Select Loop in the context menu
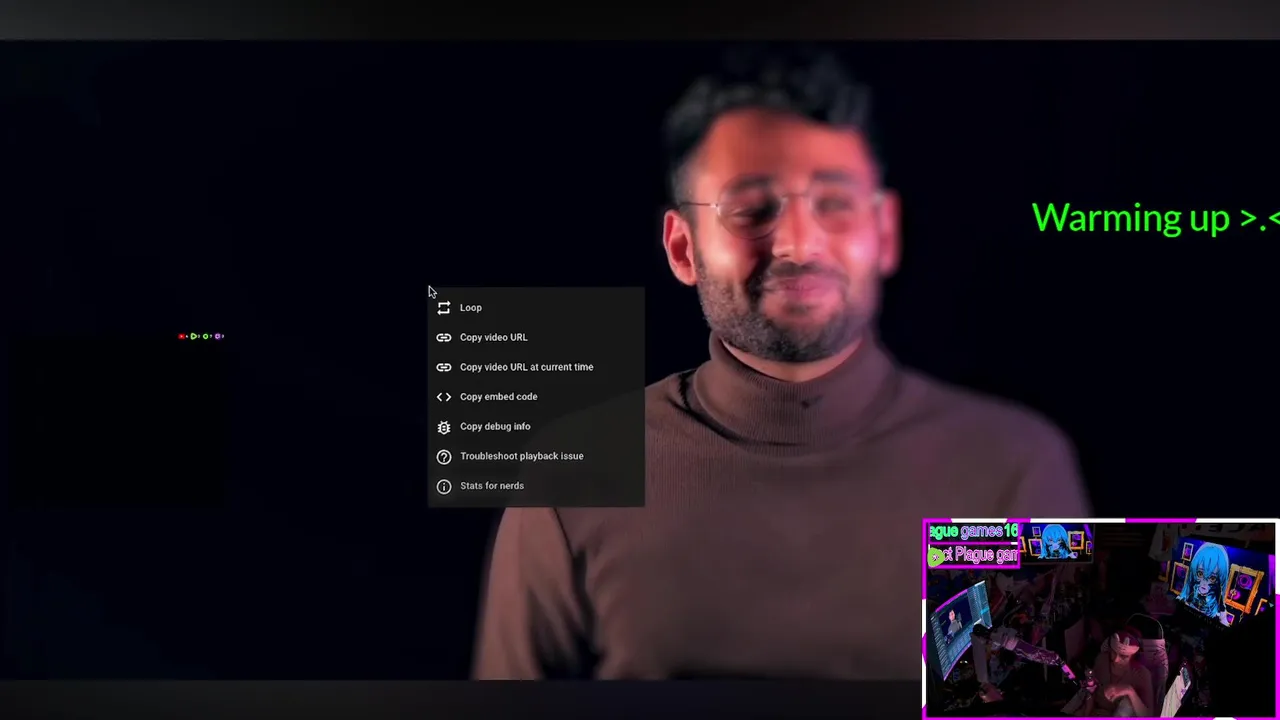 (x=536, y=308)
